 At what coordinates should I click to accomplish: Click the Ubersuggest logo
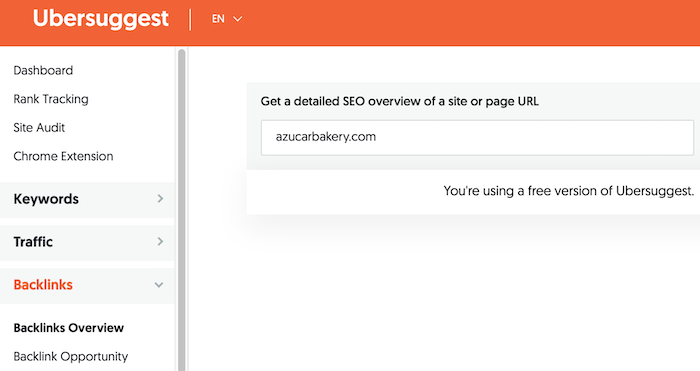[x=101, y=19]
